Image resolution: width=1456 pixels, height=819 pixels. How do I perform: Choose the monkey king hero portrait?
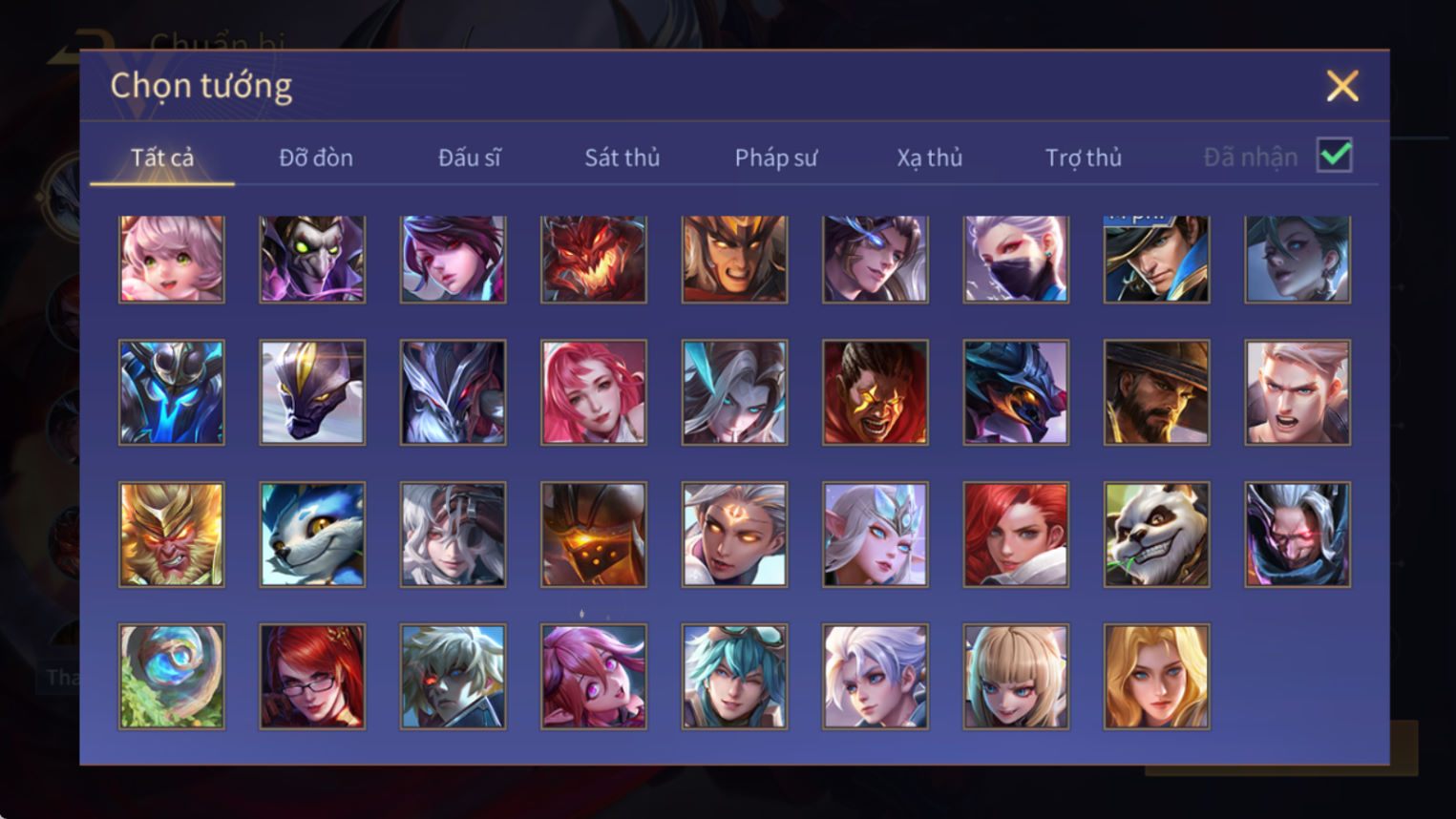[172, 535]
